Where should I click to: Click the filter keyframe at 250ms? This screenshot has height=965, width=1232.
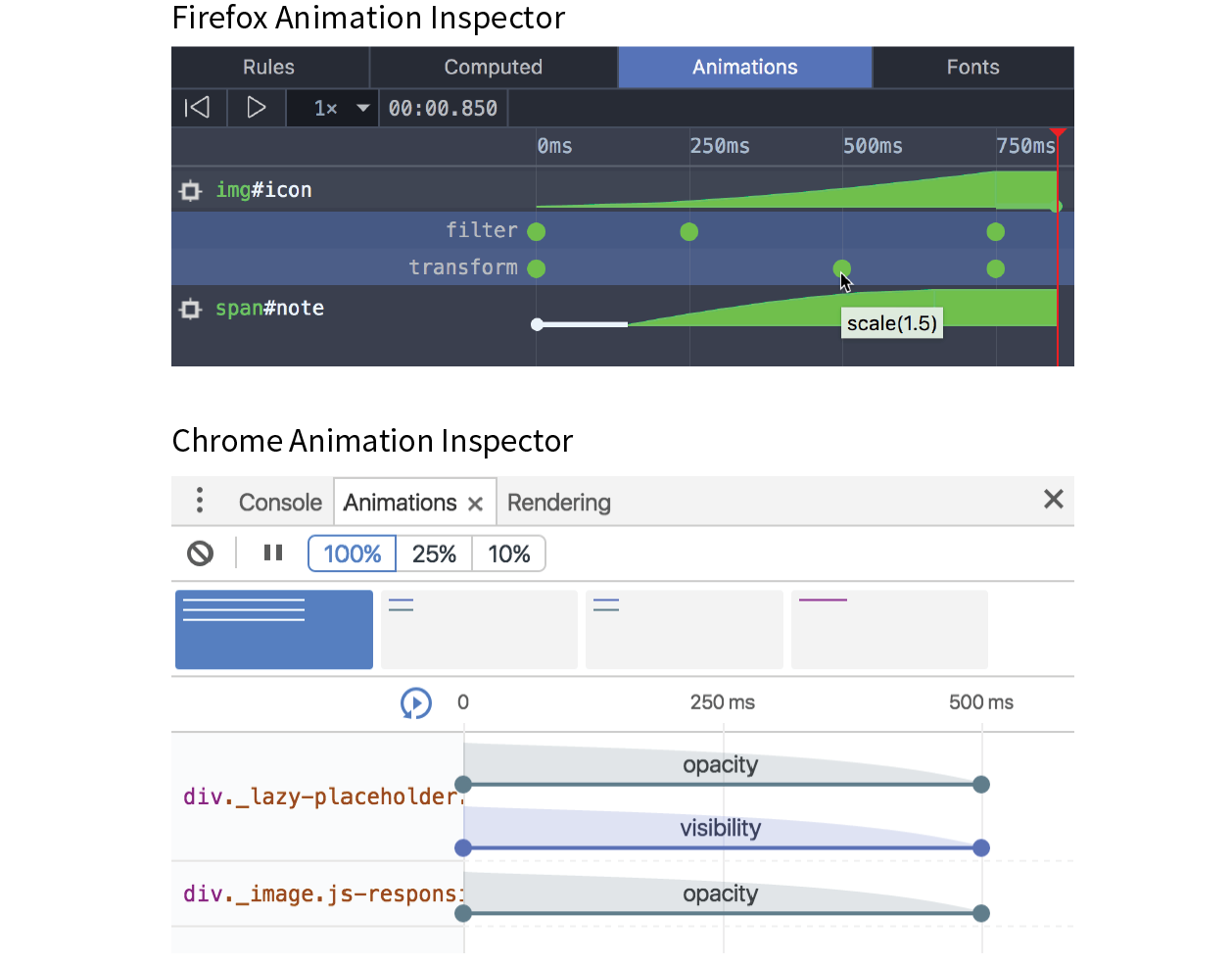coord(689,232)
